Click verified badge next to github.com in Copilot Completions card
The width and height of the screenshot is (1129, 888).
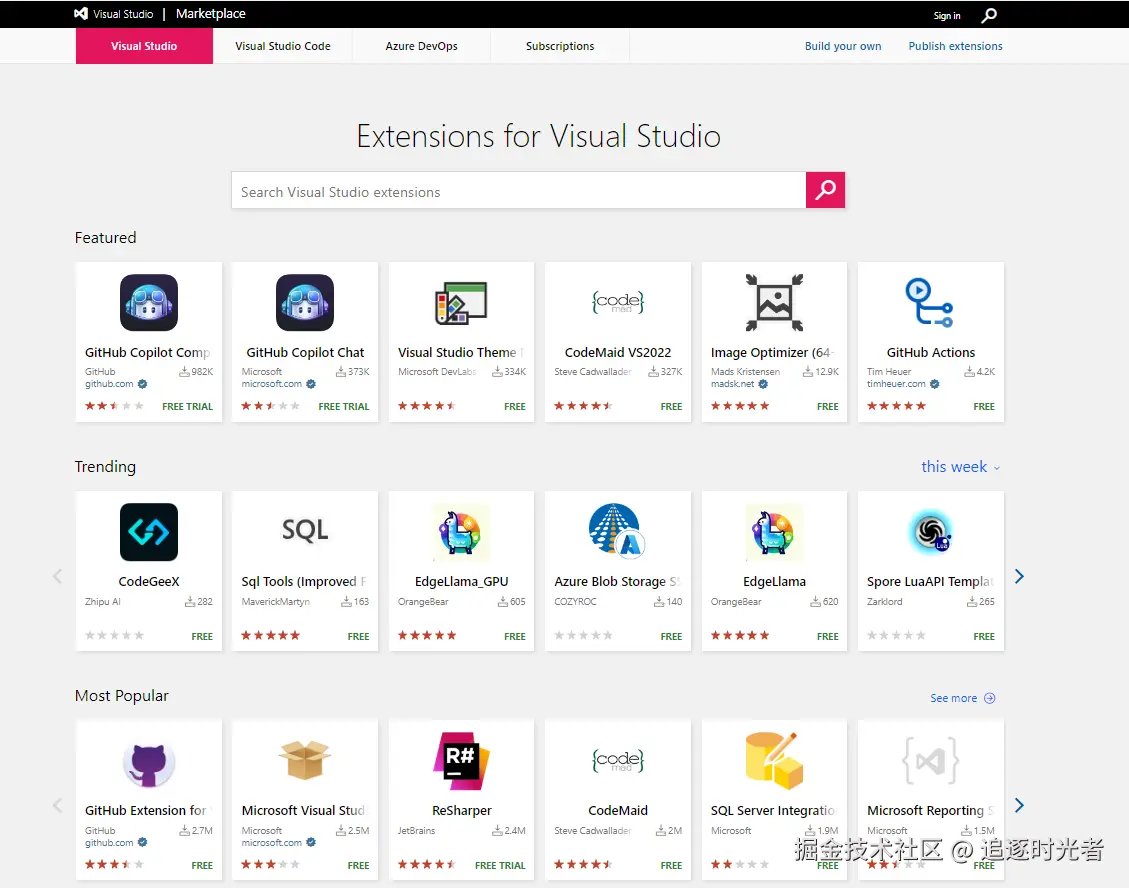(143, 384)
